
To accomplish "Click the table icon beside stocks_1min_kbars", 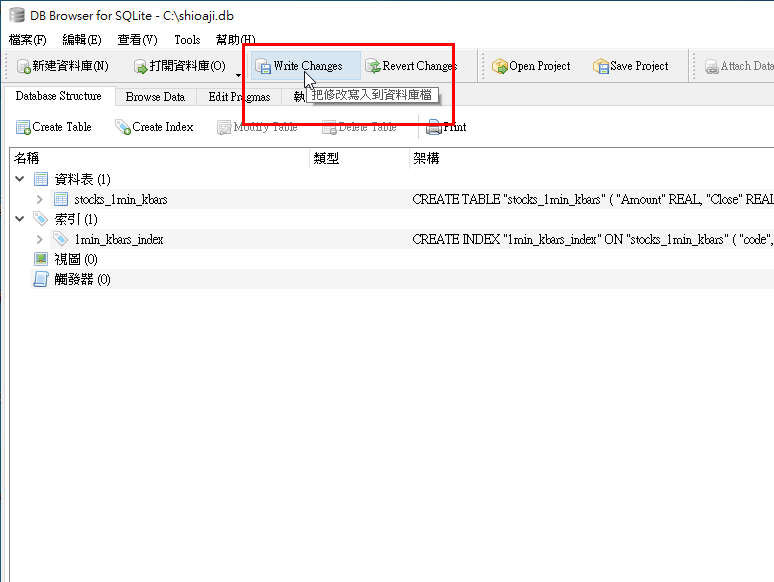I will click(61, 199).
